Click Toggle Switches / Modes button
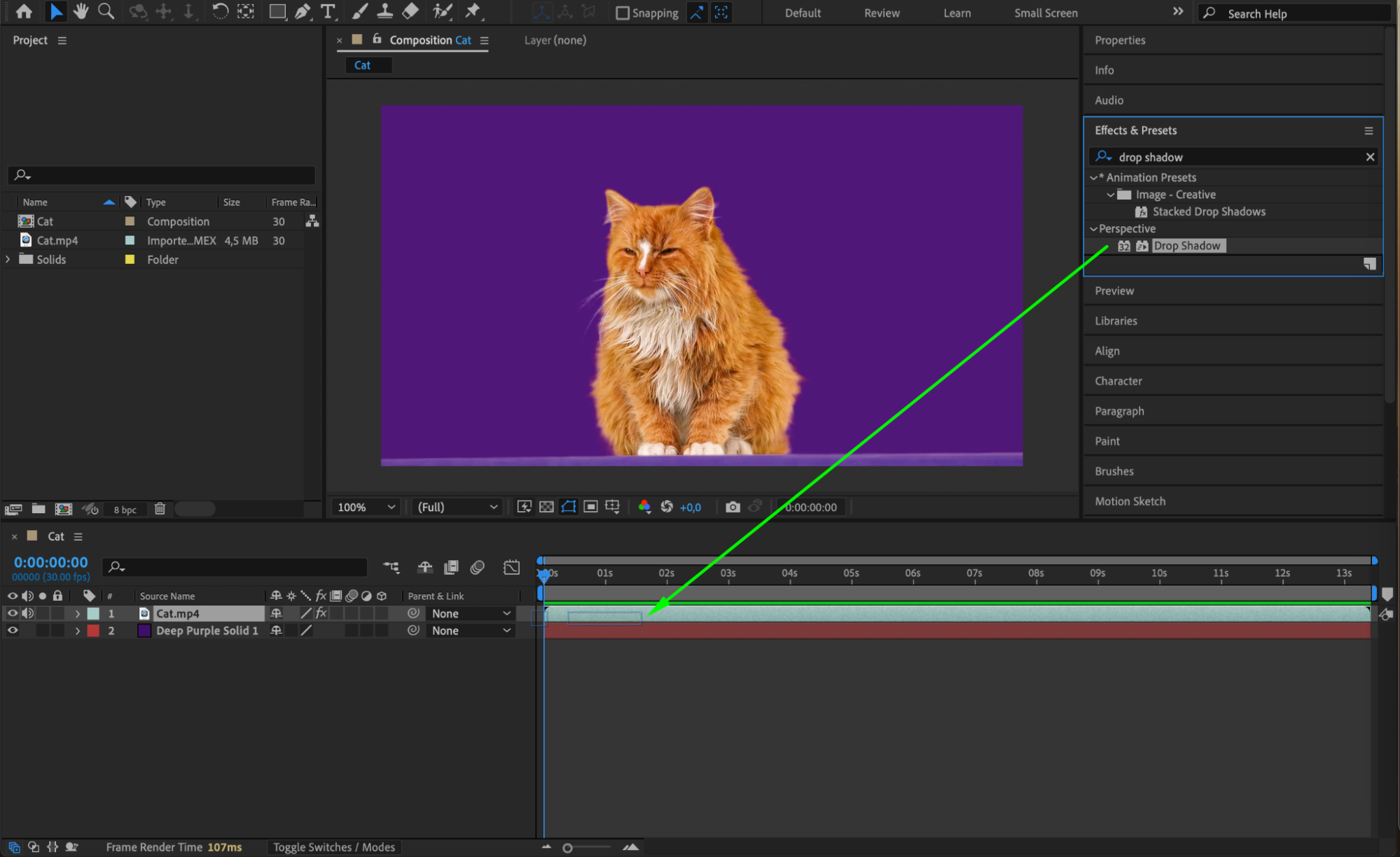This screenshot has height=857, width=1400. [334, 847]
